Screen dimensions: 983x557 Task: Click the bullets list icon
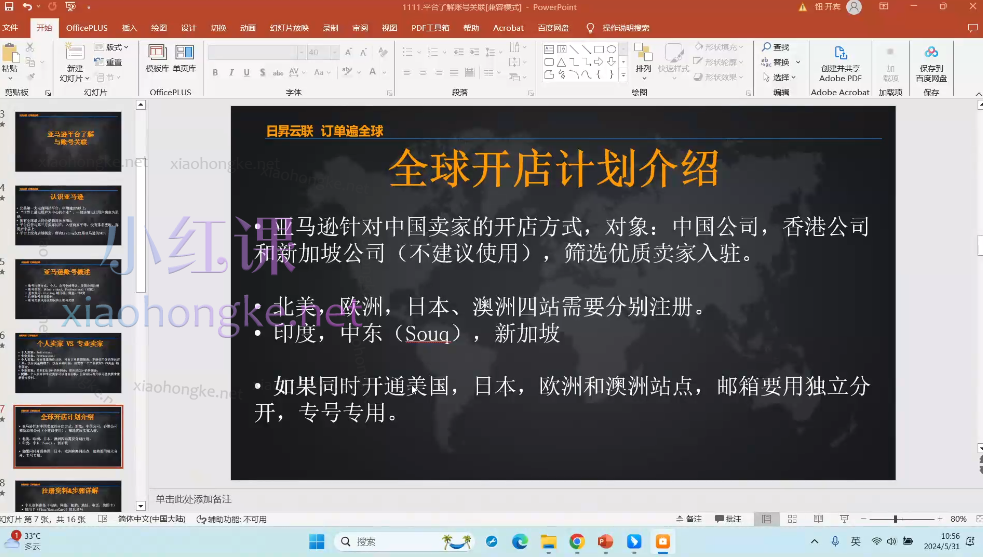(408, 52)
